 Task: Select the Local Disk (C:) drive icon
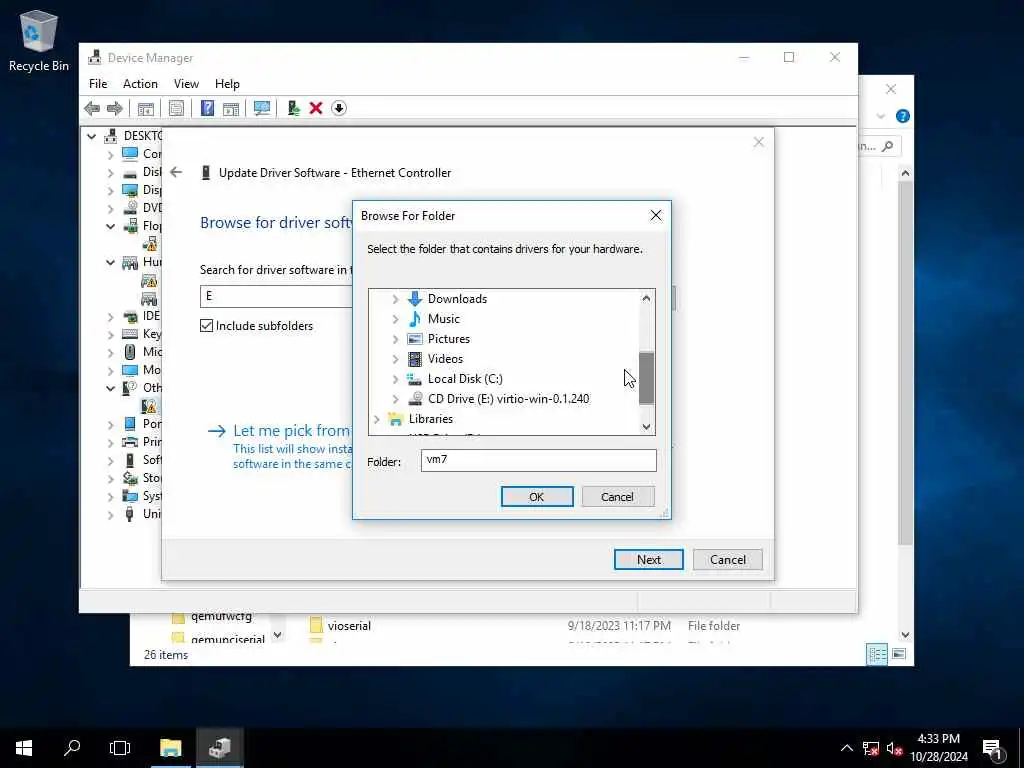414,379
